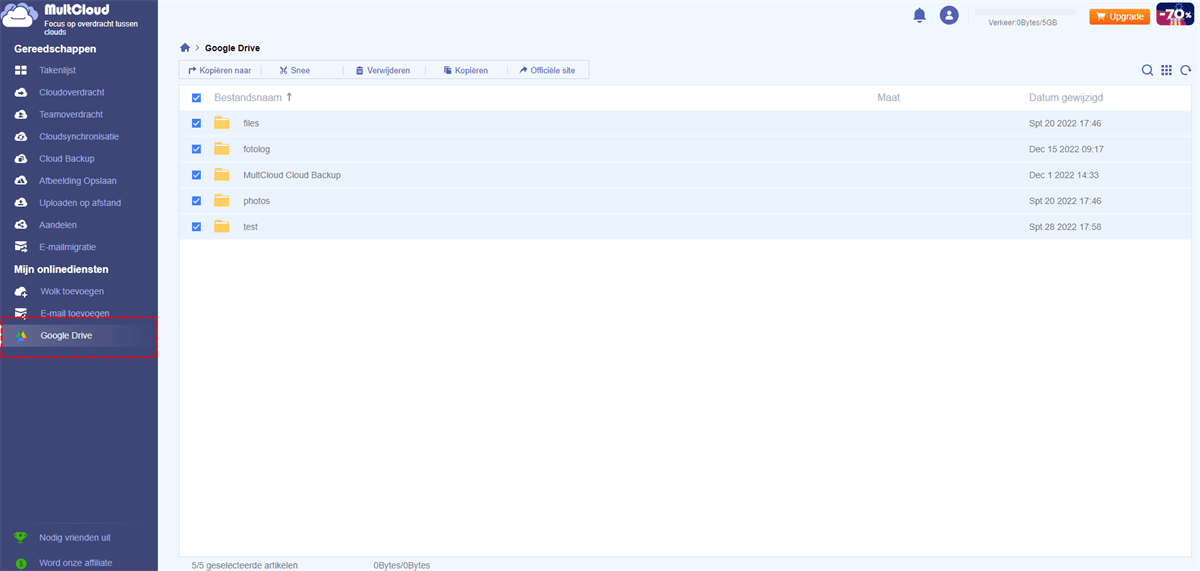Image resolution: width=1200 pixels, height=571 pixels.
Task: Uncheck the MultCloud Cloud Backup checkbox
Action: click(x=196, y=175)
